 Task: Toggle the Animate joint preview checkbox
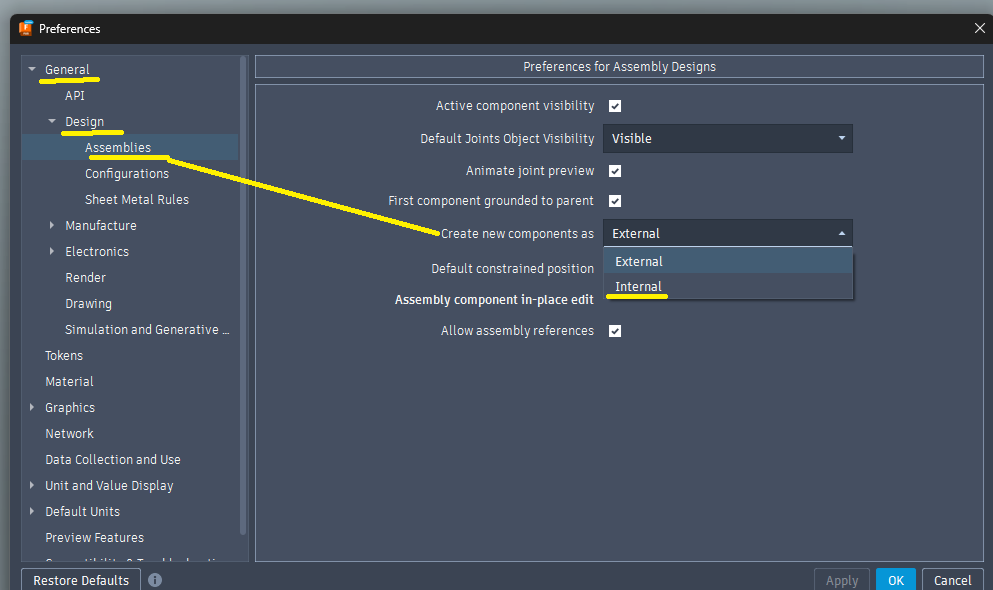(615, 171)
